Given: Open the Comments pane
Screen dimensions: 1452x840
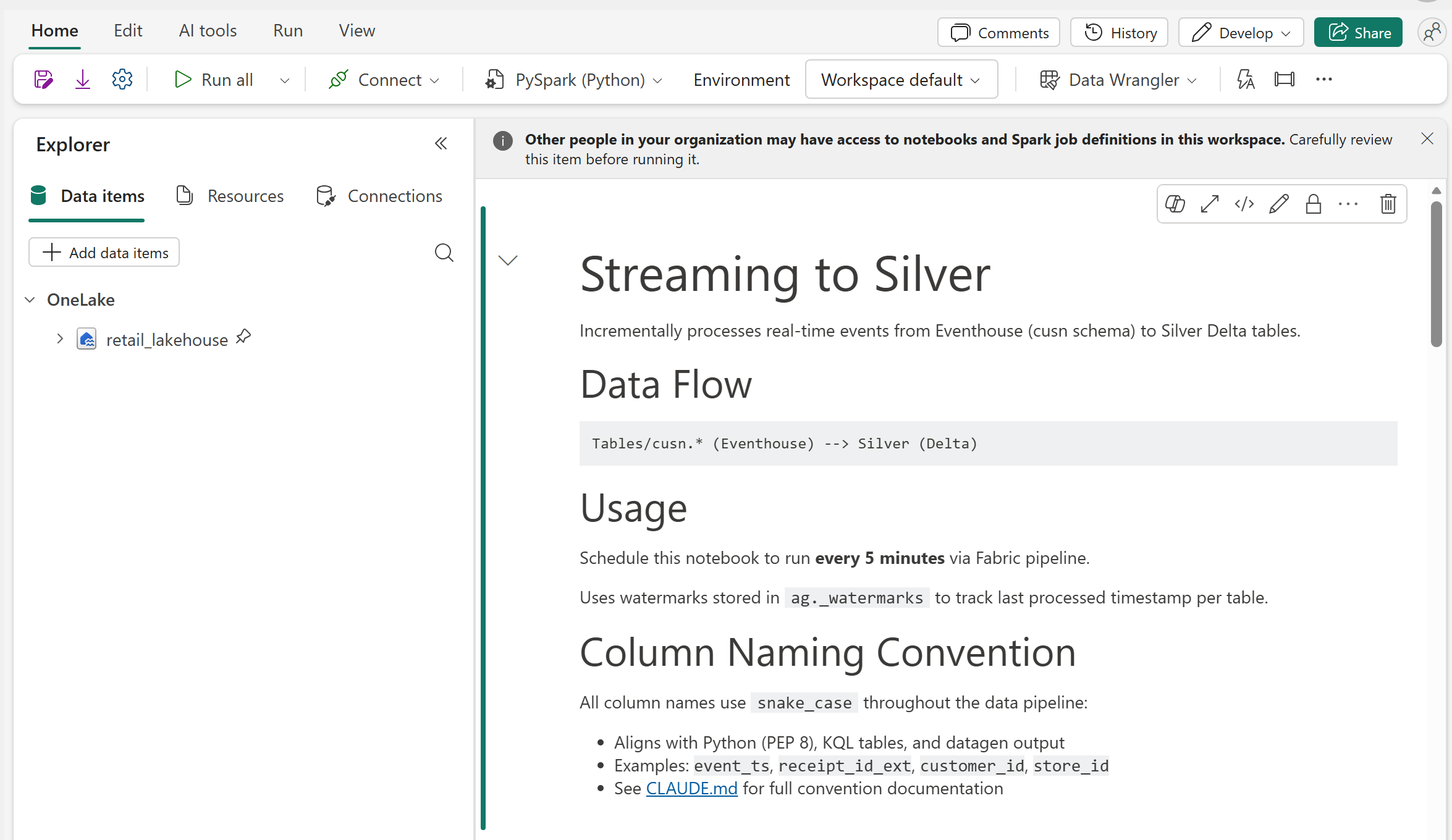Looking at the screenshot, I should pyautogui.click(x=998, y=33).
